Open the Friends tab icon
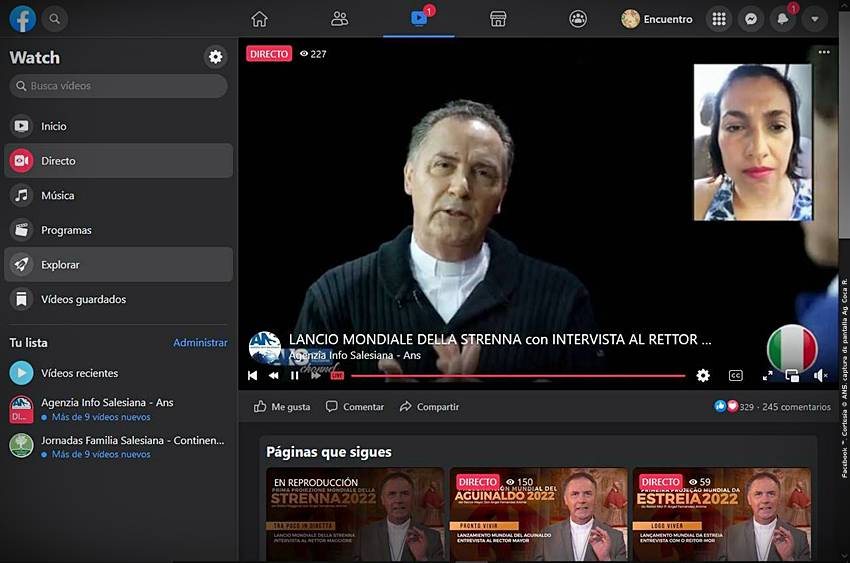850x563 pixels. [x=339, y=19]
